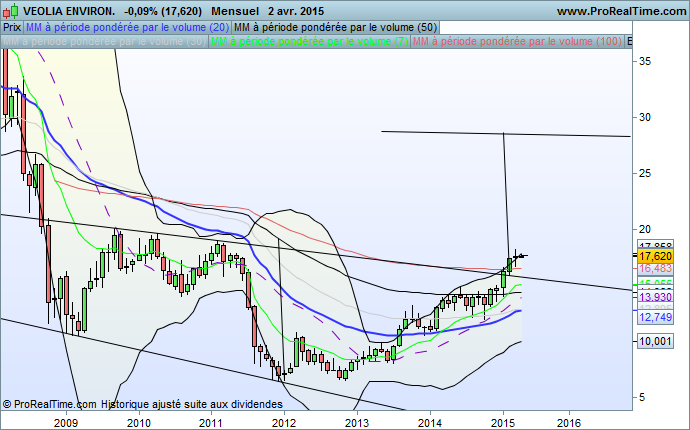Click the Historique ajusté suite aux dividendes note

(192, 404)
